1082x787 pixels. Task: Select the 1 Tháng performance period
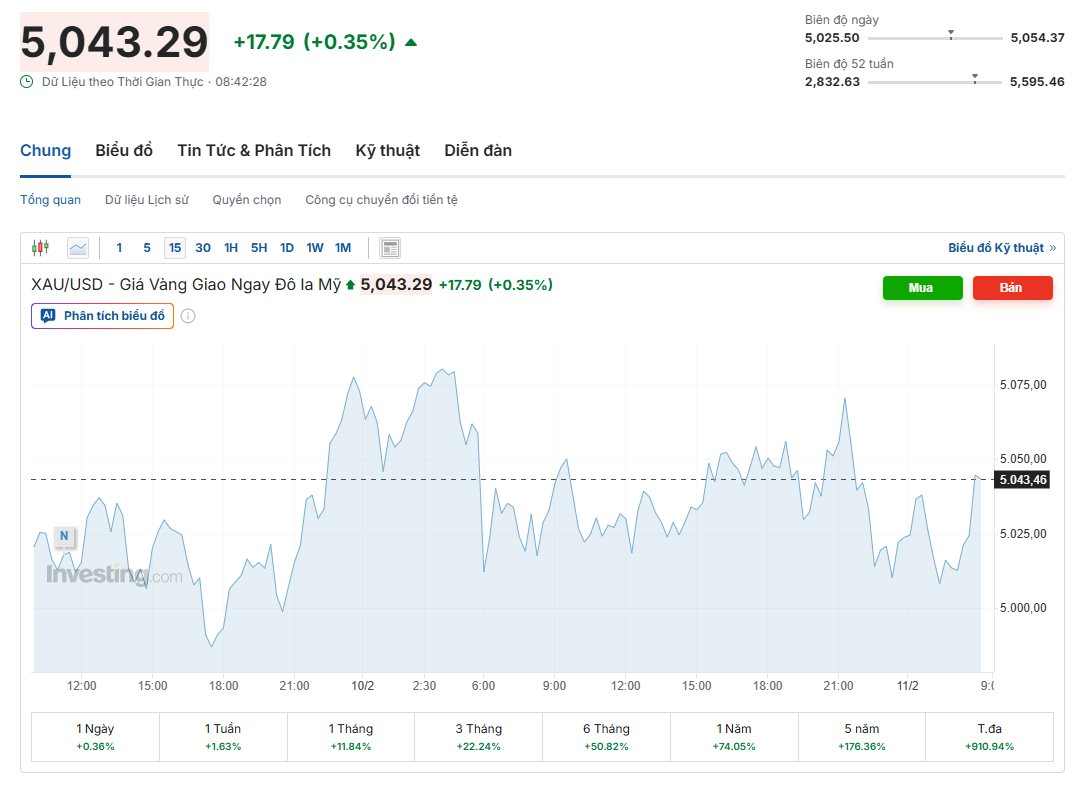point(350,737)
